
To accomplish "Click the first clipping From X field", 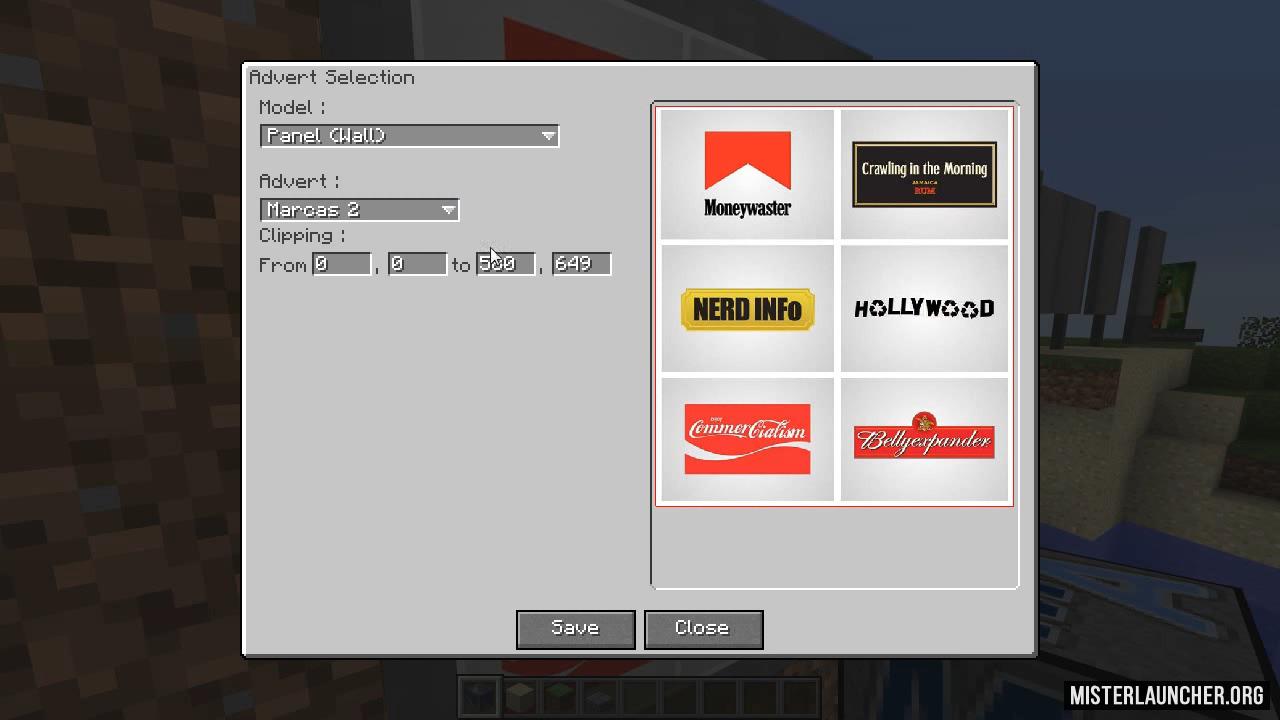I will [x=342, y=264].
